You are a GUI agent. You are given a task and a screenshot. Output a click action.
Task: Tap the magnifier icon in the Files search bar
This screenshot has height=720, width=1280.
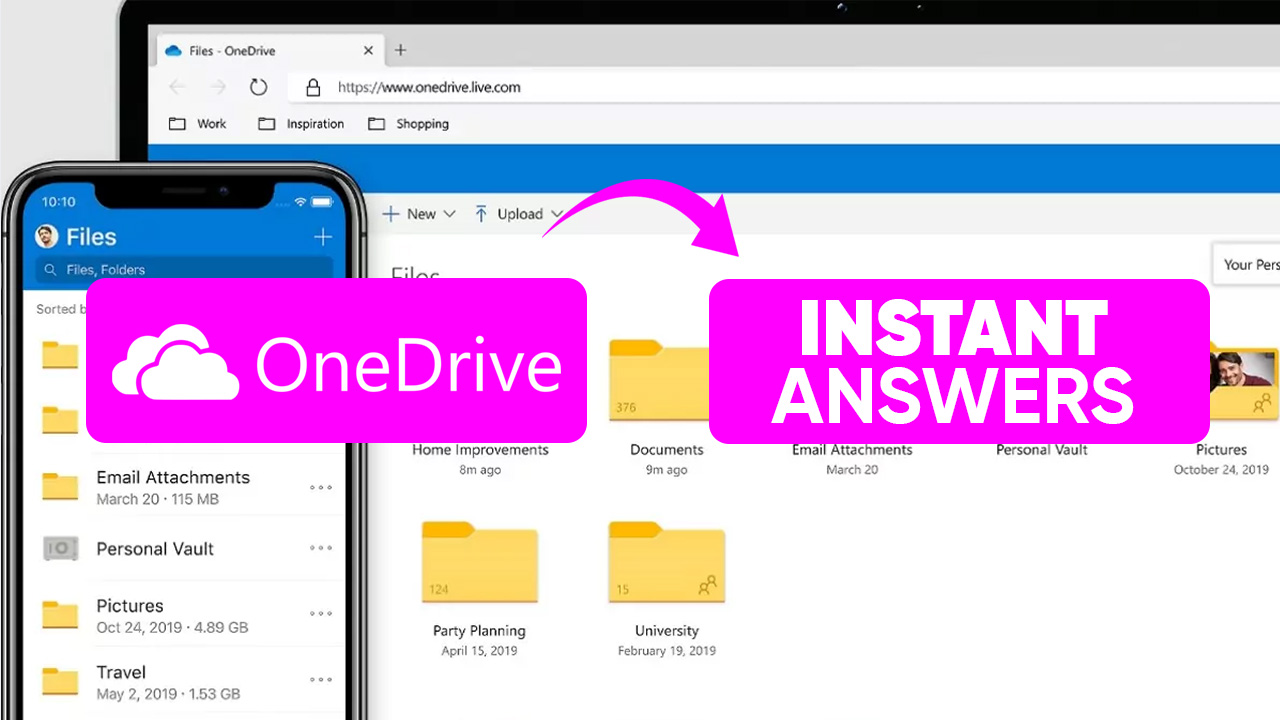[52, 269]
